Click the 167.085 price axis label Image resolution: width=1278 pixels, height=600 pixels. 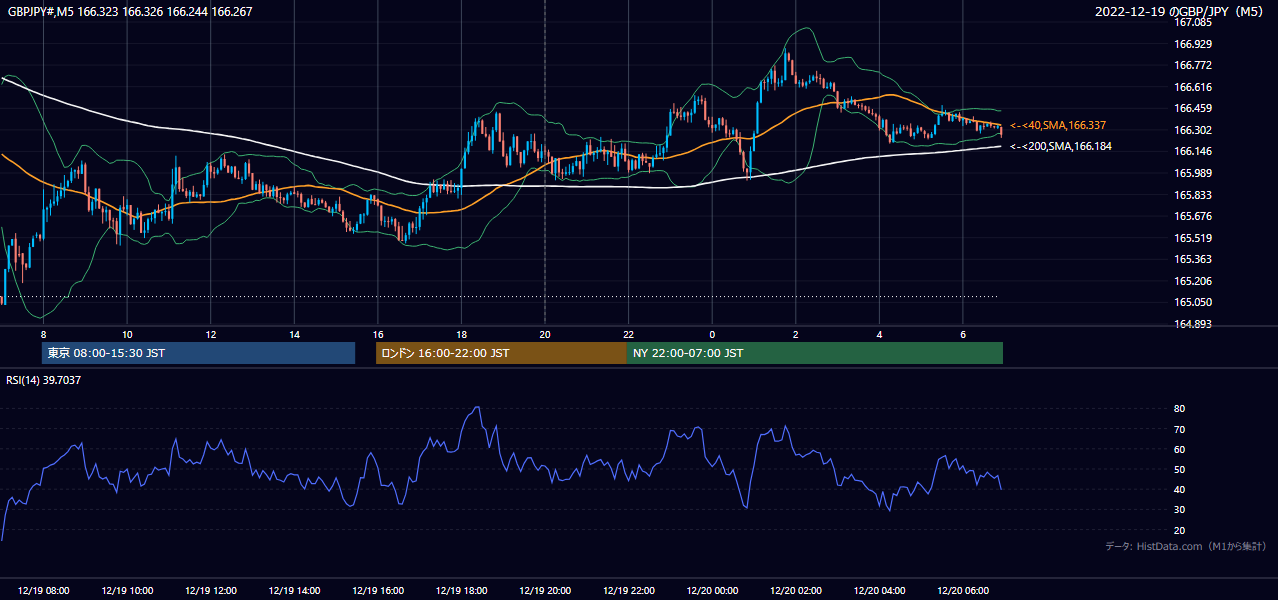tap(1193, 22)
